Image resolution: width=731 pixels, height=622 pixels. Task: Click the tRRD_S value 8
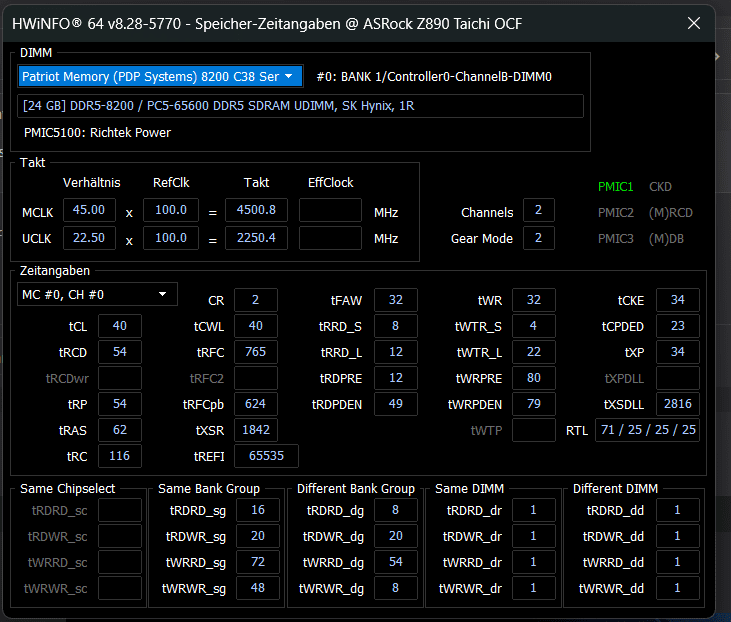click(396, 326)
